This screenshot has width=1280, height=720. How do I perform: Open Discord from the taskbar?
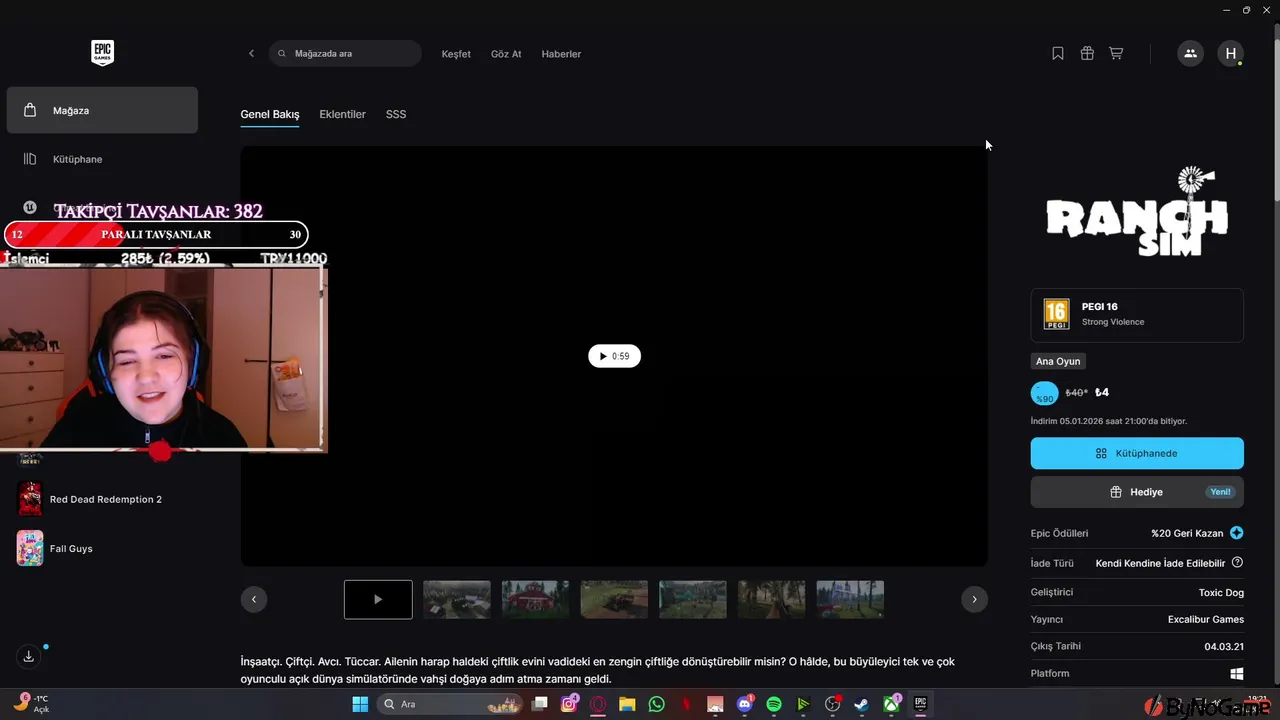744,704
